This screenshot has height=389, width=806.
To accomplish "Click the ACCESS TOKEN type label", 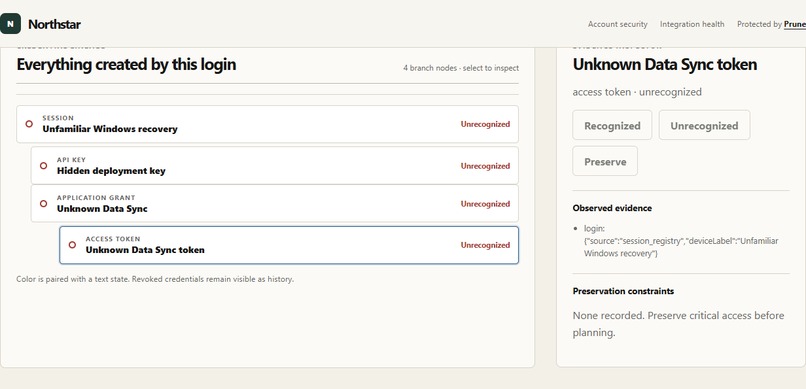I will pos(113,239).
